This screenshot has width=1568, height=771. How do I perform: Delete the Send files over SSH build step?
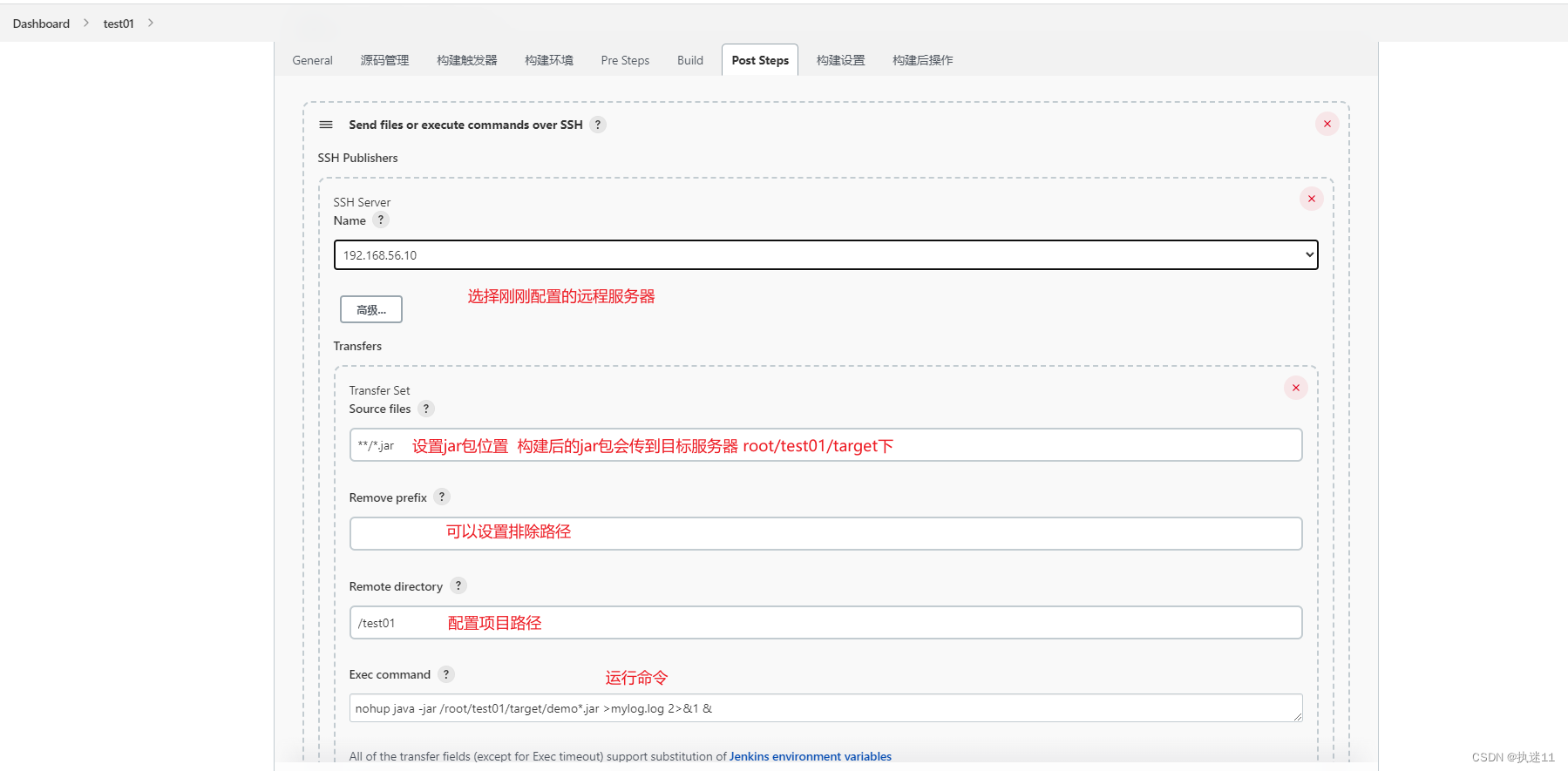coord(1327,124)
